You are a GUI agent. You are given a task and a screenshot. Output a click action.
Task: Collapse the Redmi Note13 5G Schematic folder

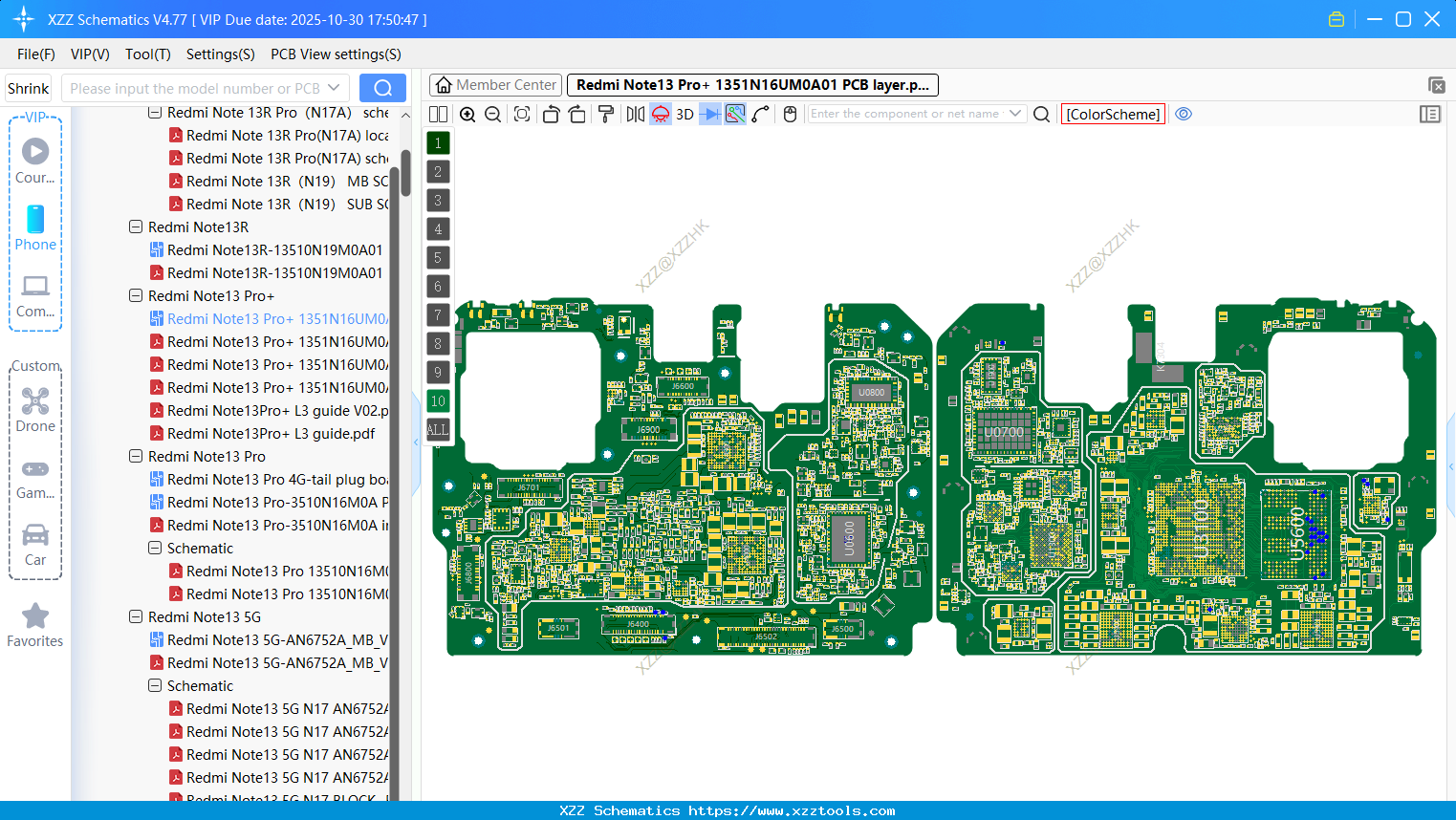point(154,685)
